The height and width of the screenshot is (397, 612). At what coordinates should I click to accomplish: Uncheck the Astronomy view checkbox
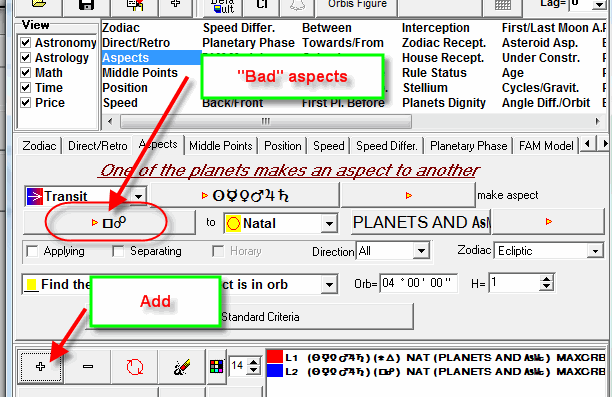pyautogui.click(x=25, y=42)
